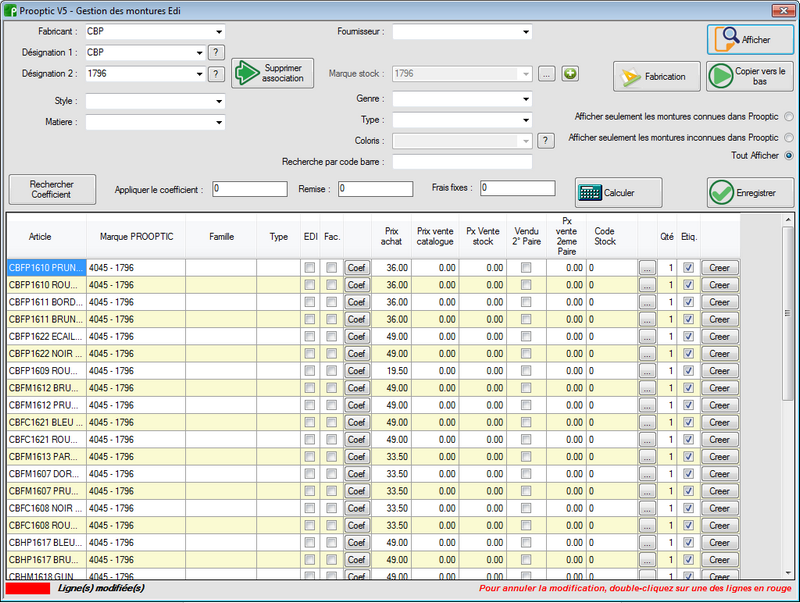The image size is (800, 603).
Task: Click the Appliquer le coefficient input field
Action: point(250,189)
